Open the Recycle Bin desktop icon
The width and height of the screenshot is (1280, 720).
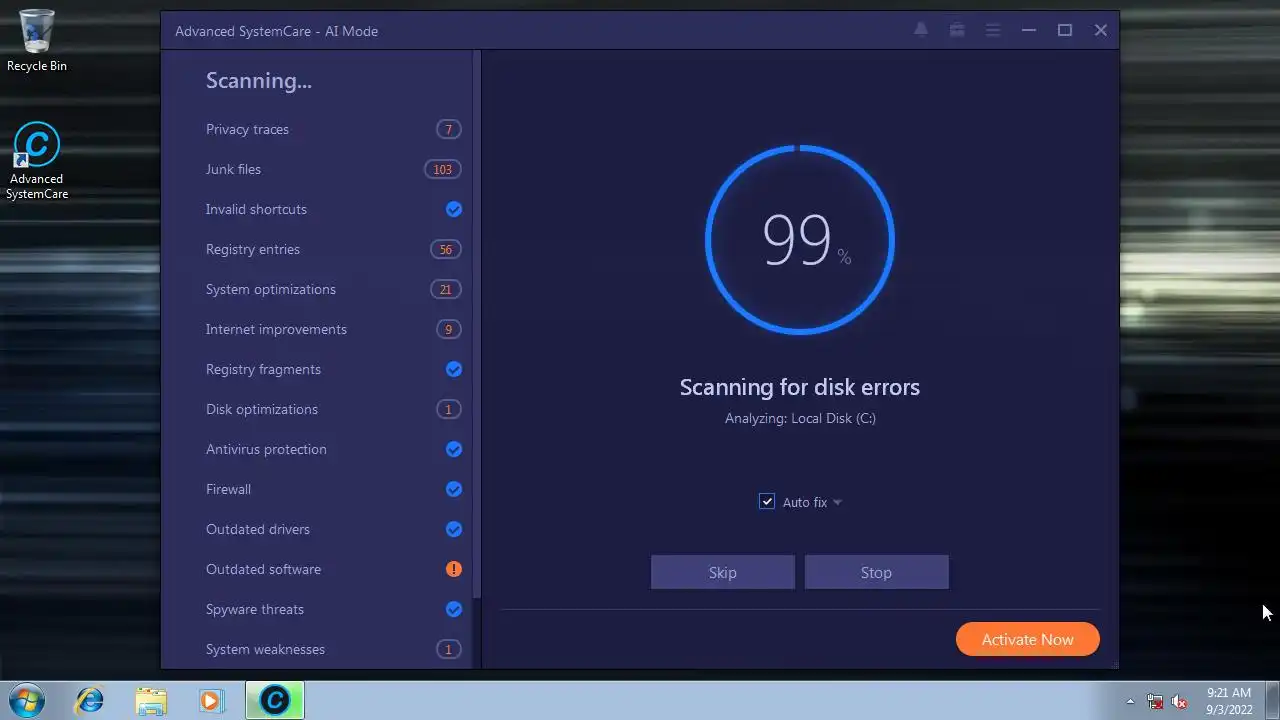37,40
